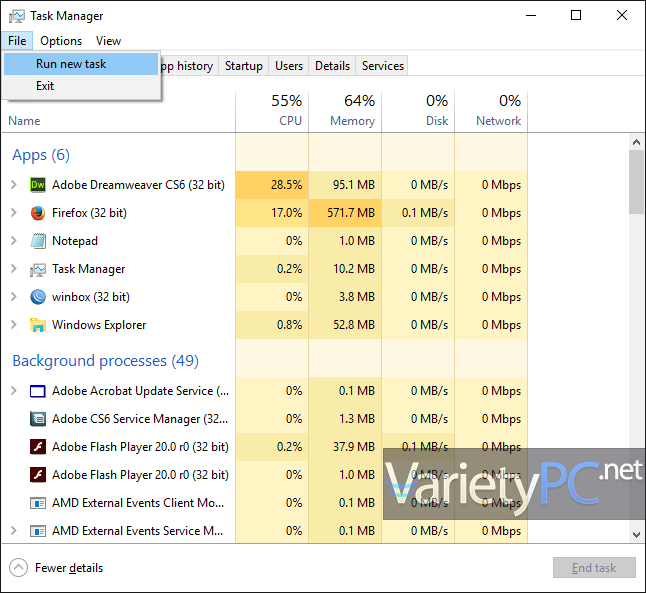Click the Adobe CS6 Service Manager icon
Viewport: 646px width, 593px height.
pyautogui.click(x=38, y=419)
